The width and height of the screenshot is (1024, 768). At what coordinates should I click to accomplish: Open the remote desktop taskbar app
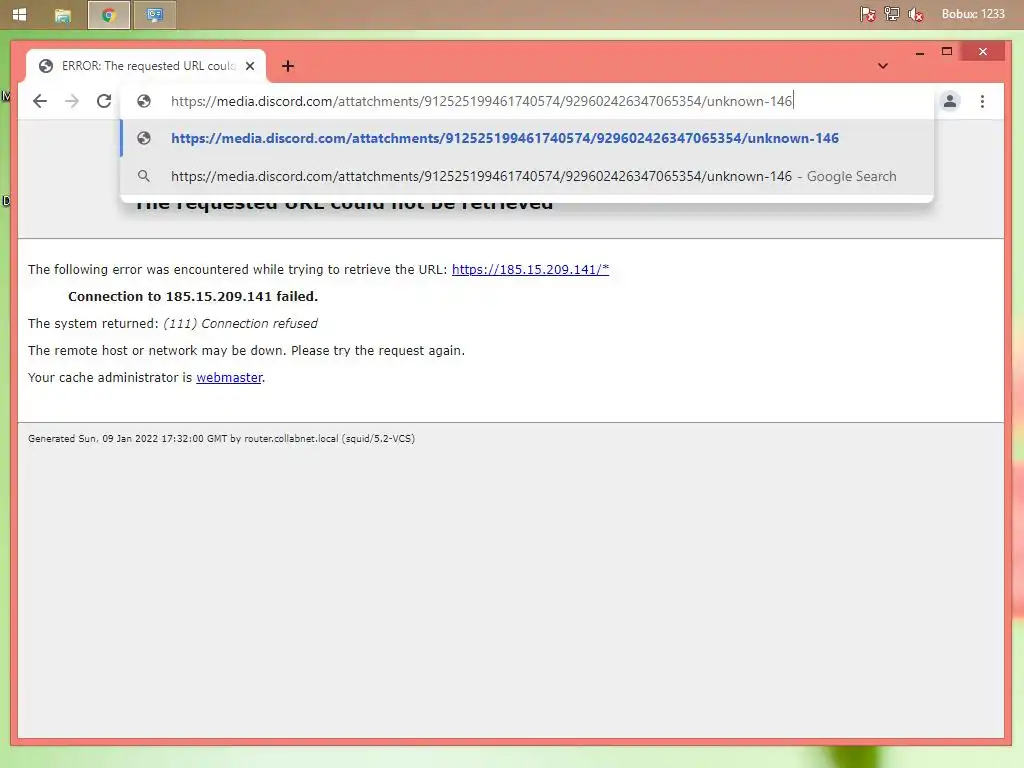point(155,15)
